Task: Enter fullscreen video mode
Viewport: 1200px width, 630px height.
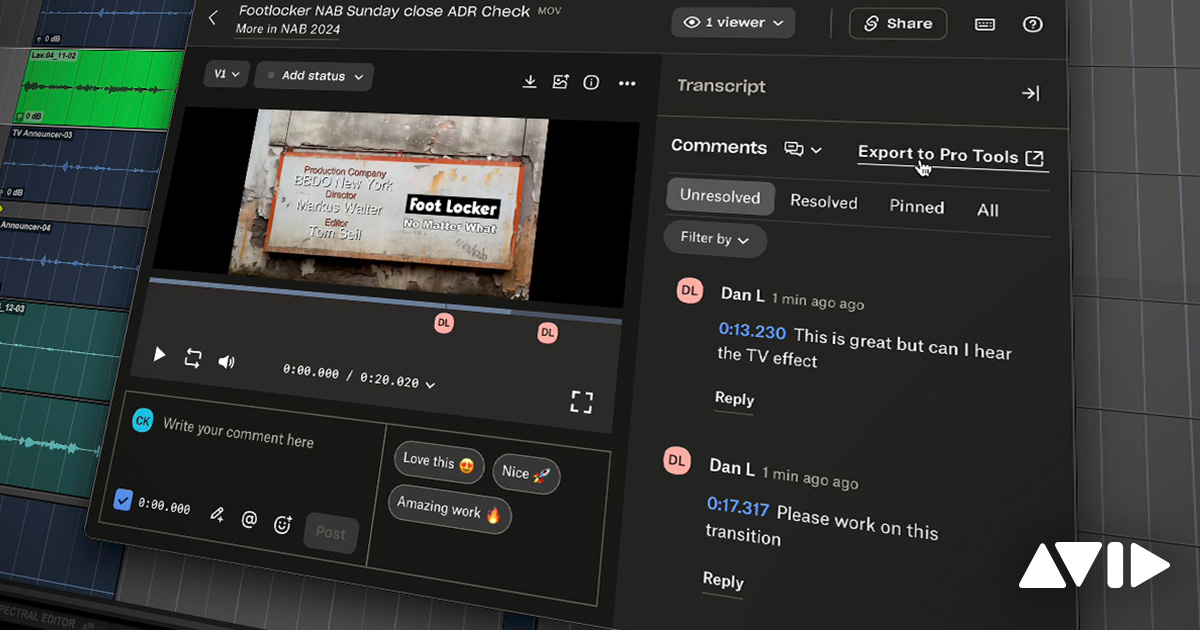Action: 581,402
